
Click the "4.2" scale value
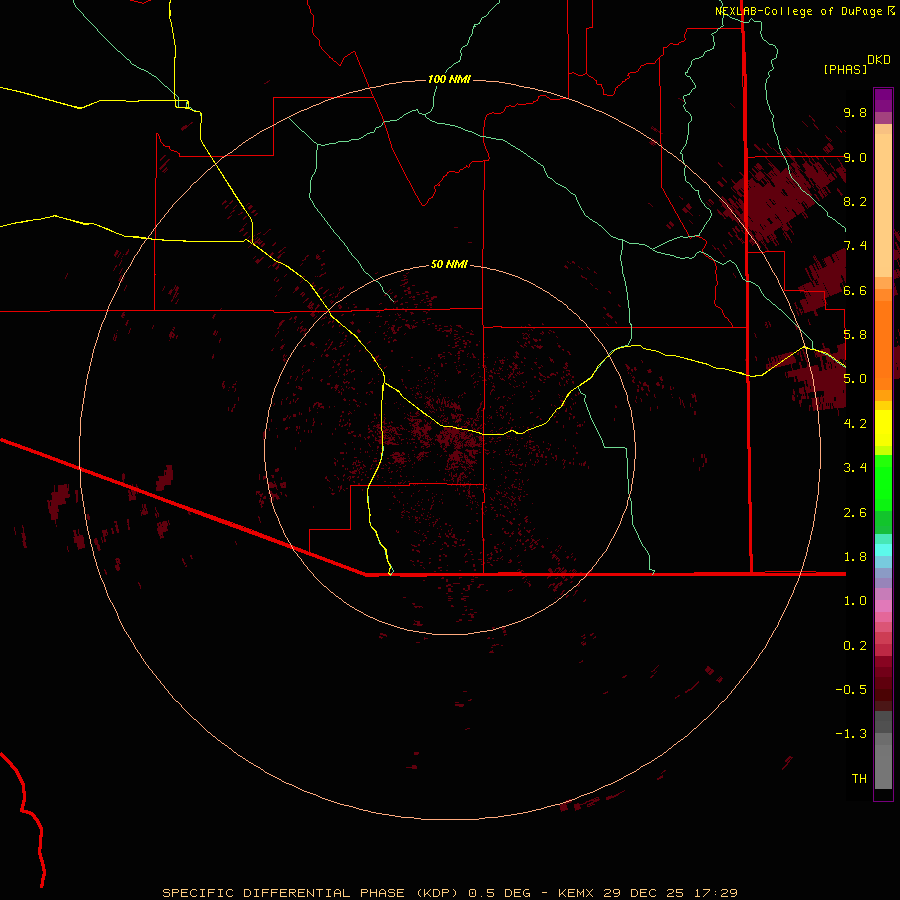click(x=855, y=424)
